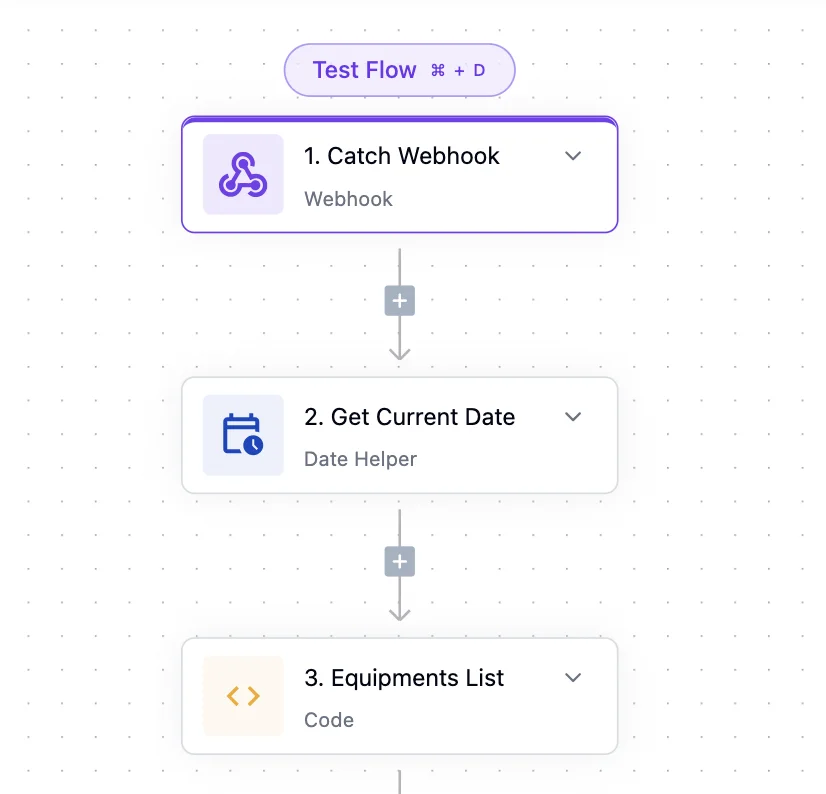Click the ⌘ + D shortcut hint
Viewport: 826px width, 794px height.
(x=457, y=71)
